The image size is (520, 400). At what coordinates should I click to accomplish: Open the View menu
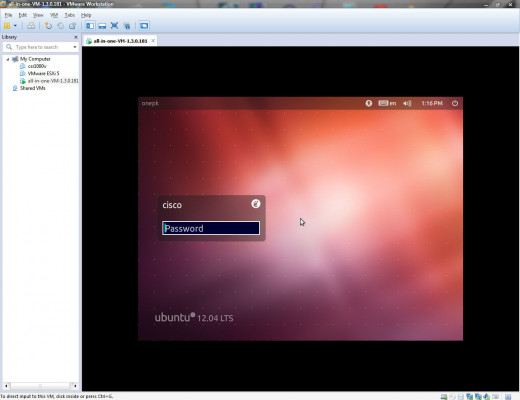point(38,15)
